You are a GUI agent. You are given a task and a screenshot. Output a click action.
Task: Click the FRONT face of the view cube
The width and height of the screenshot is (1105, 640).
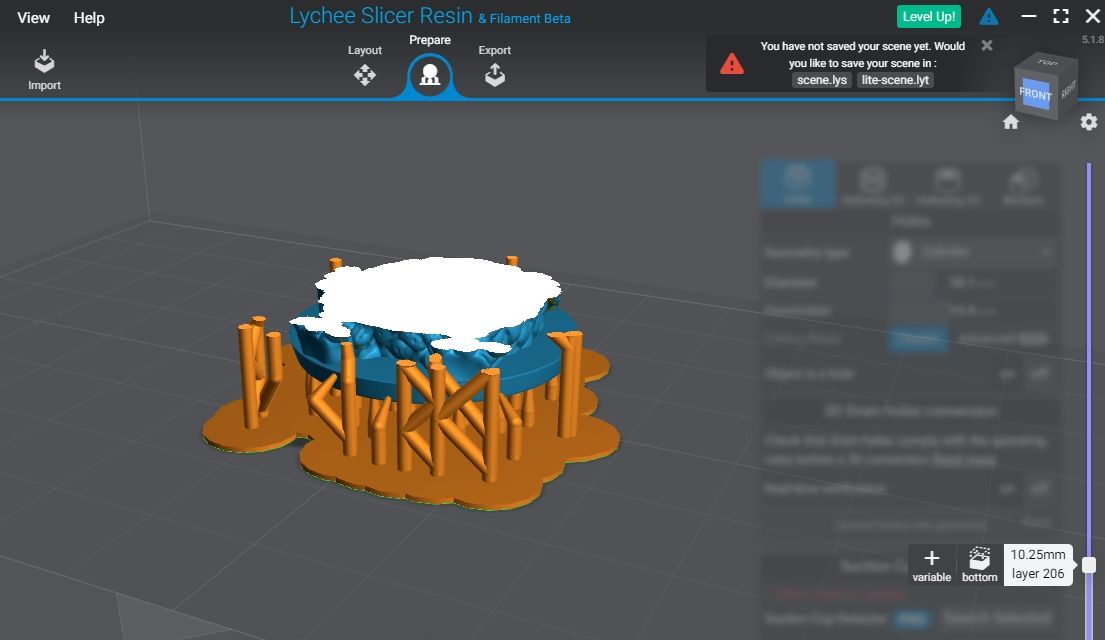1035,94
